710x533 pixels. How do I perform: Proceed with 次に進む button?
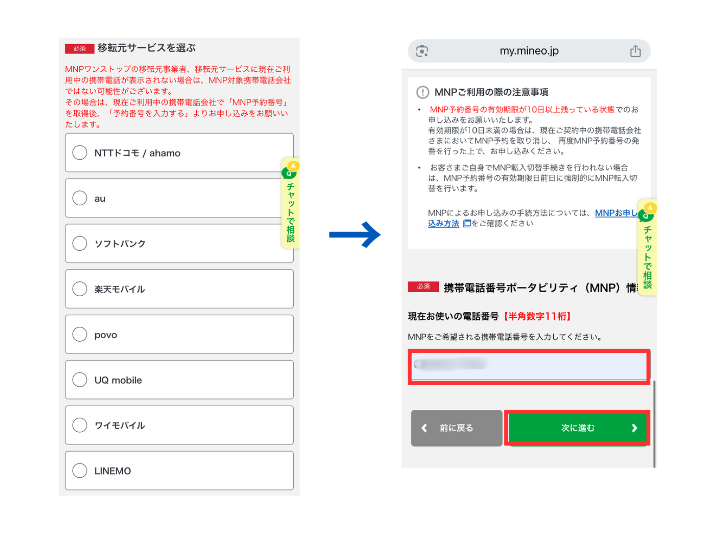(x=577, y=428)
